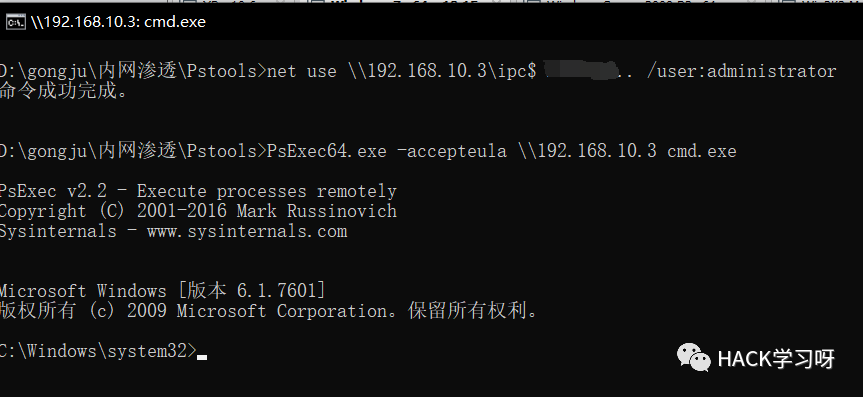The image size is (863, 397).
Task: Click the Mark Russinovich copyright line
Action: (198, 211)
